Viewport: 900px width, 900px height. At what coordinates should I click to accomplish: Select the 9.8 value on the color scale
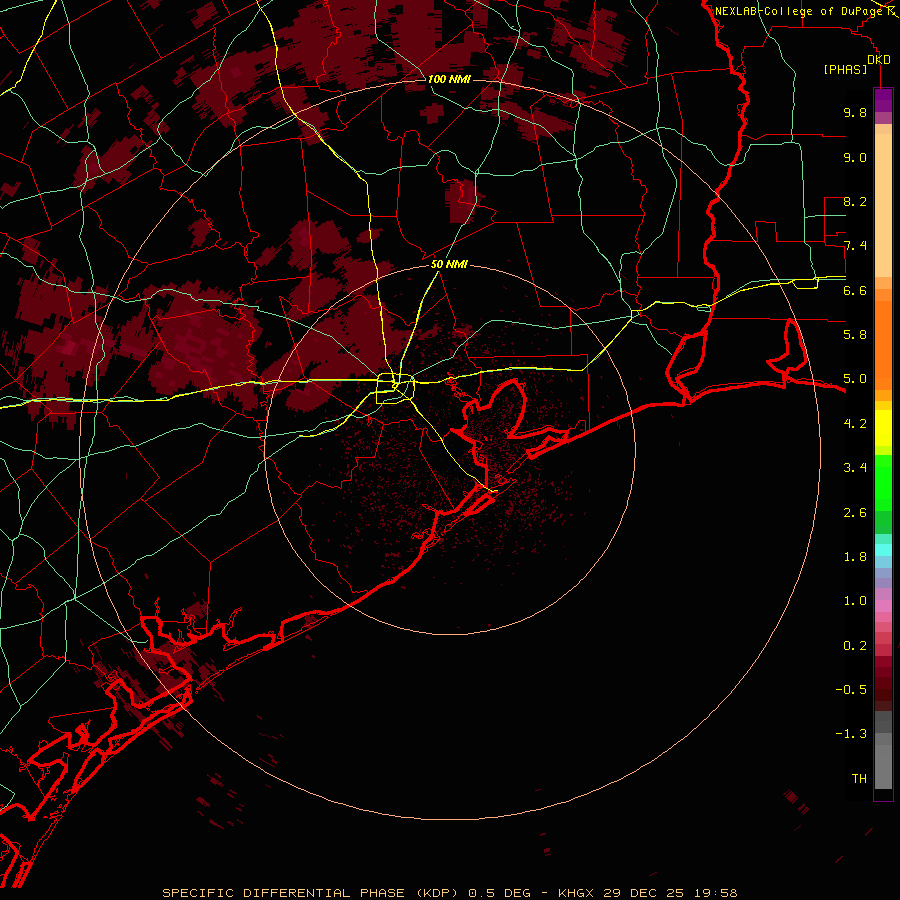point(855,112)
